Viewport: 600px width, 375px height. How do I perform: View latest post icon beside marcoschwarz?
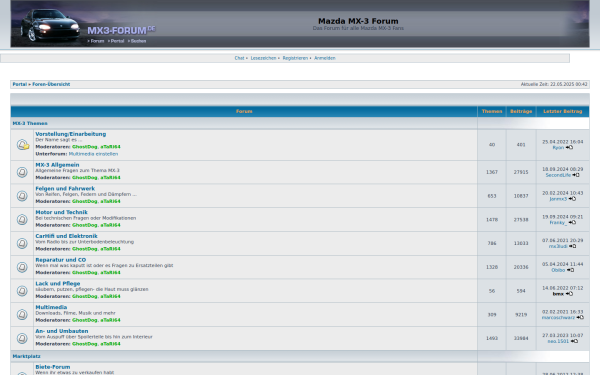click(x=580, y=318)
